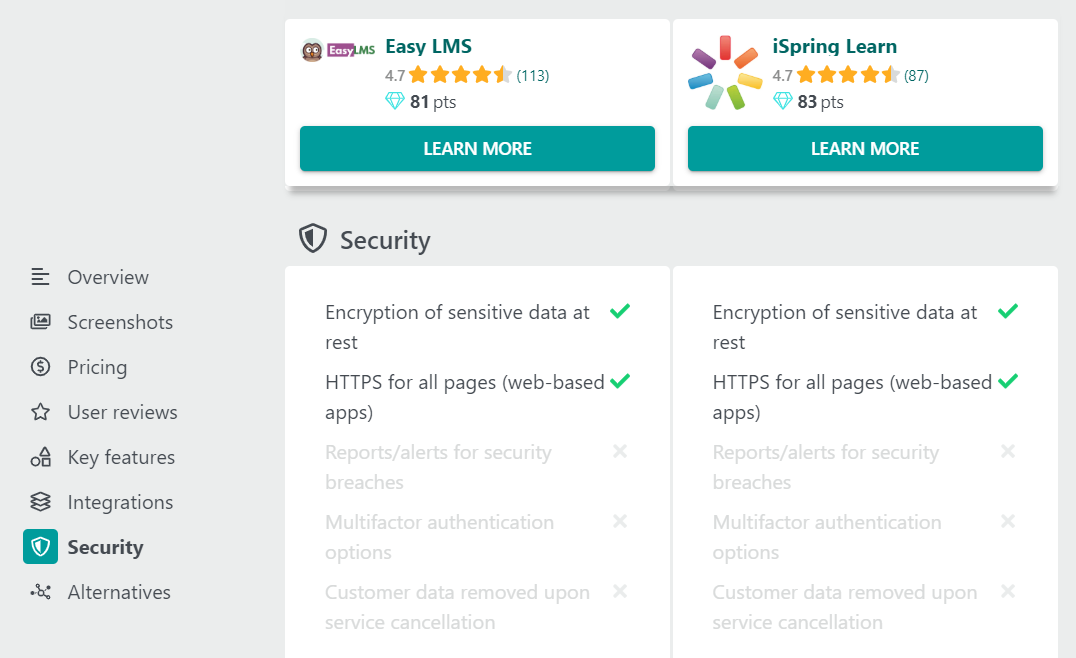Click iSpring 'HTTPS for all pages' text
1076x658 pixels.
852,397
